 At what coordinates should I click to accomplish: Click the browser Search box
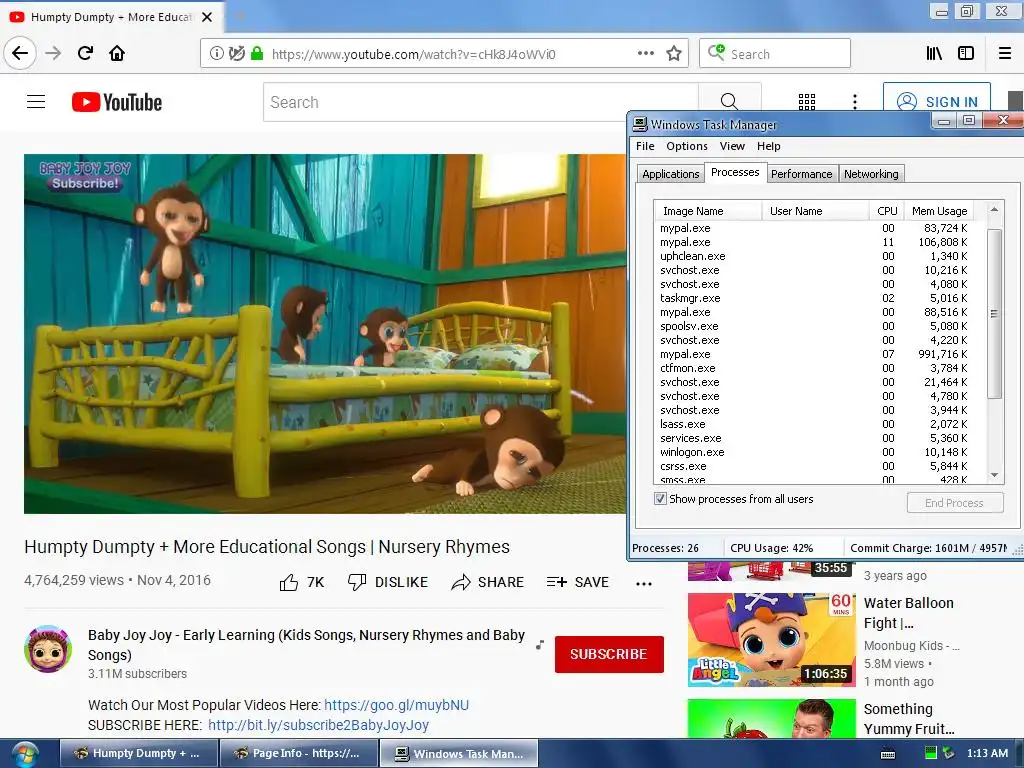pos(775,54)
